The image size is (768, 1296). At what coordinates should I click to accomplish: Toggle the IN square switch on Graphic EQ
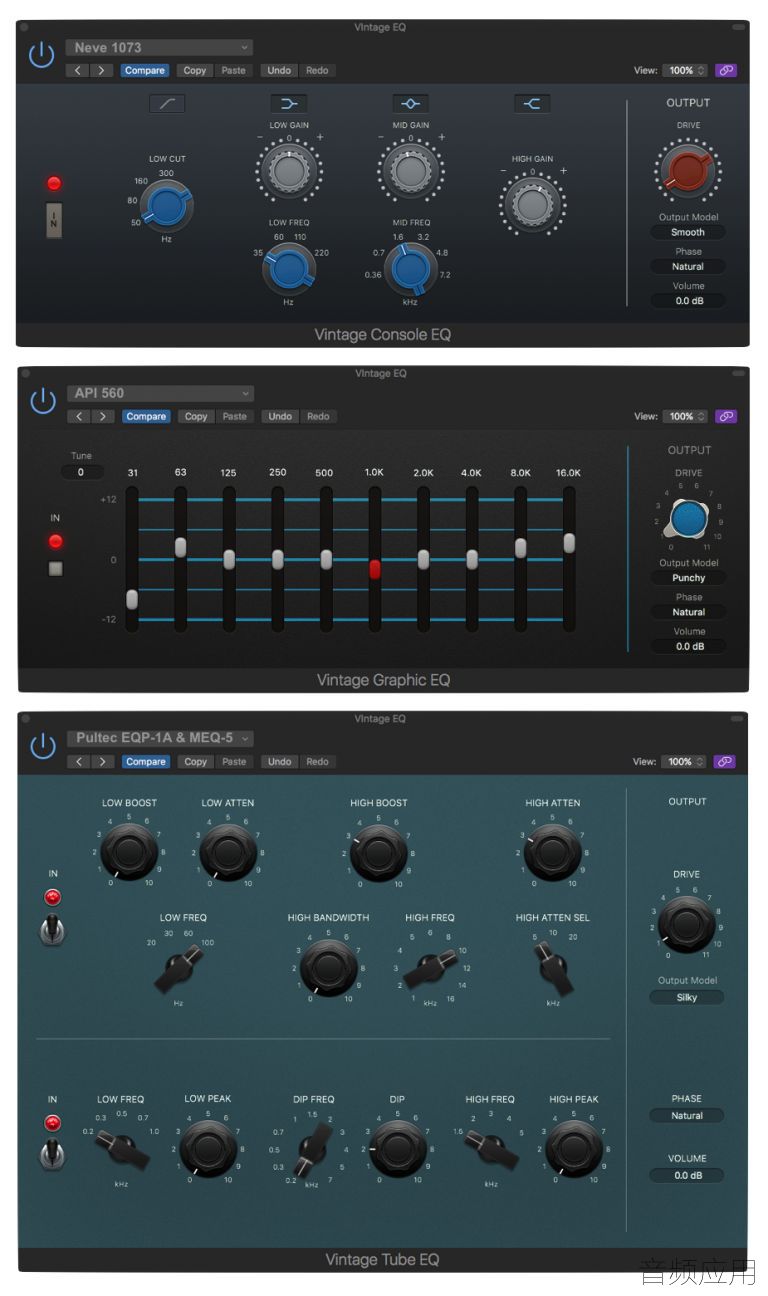pos(55,569)
